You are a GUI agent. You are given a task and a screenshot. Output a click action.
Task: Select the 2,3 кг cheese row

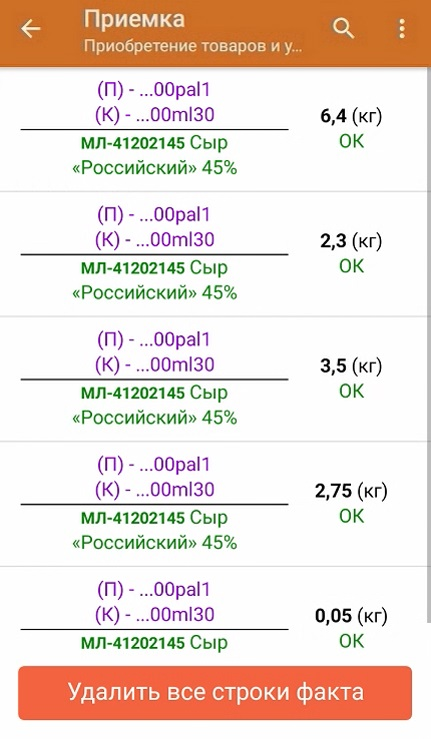click(216, 254)
